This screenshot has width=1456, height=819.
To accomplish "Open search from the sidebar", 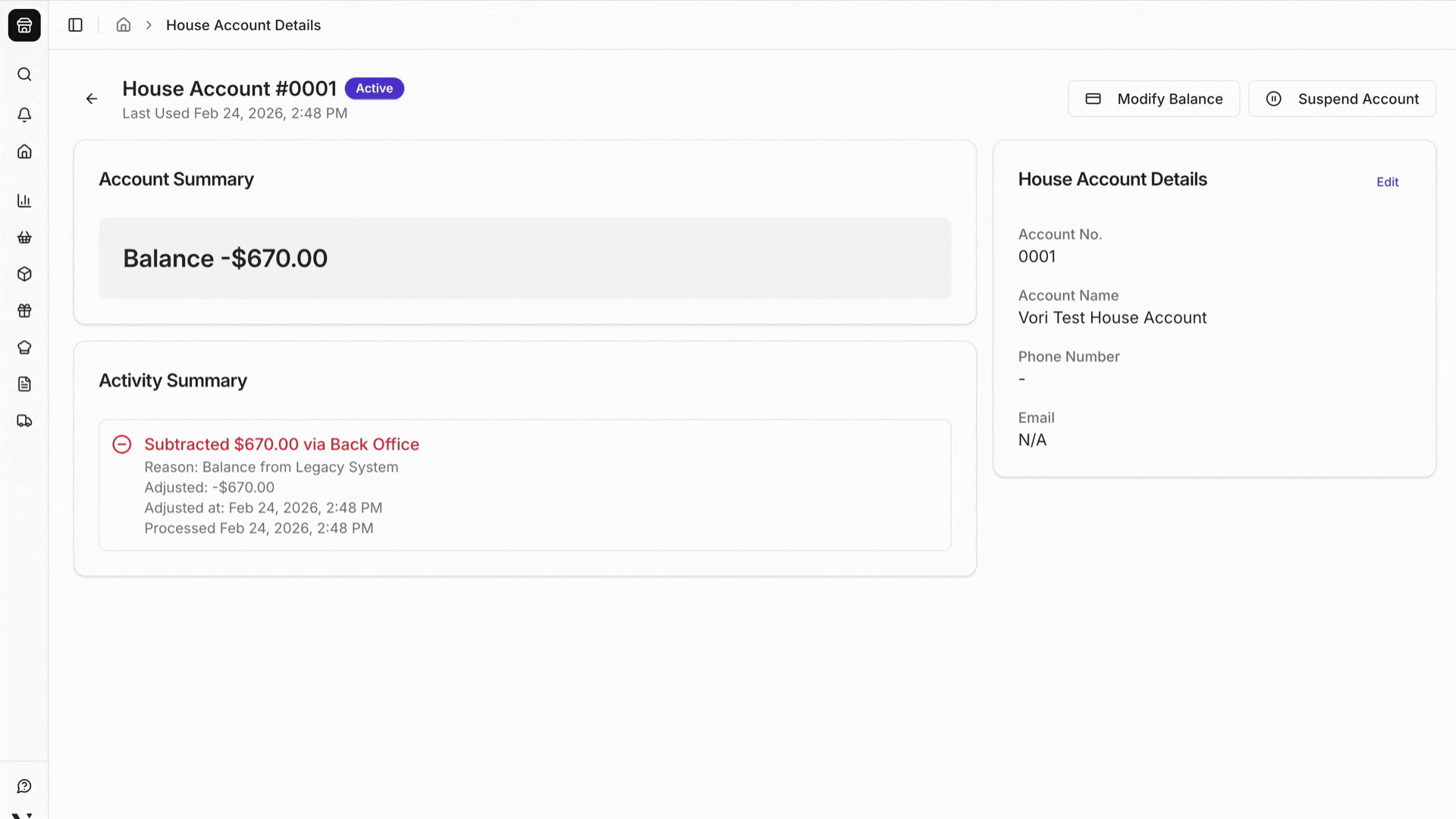I will click(24, 74).
